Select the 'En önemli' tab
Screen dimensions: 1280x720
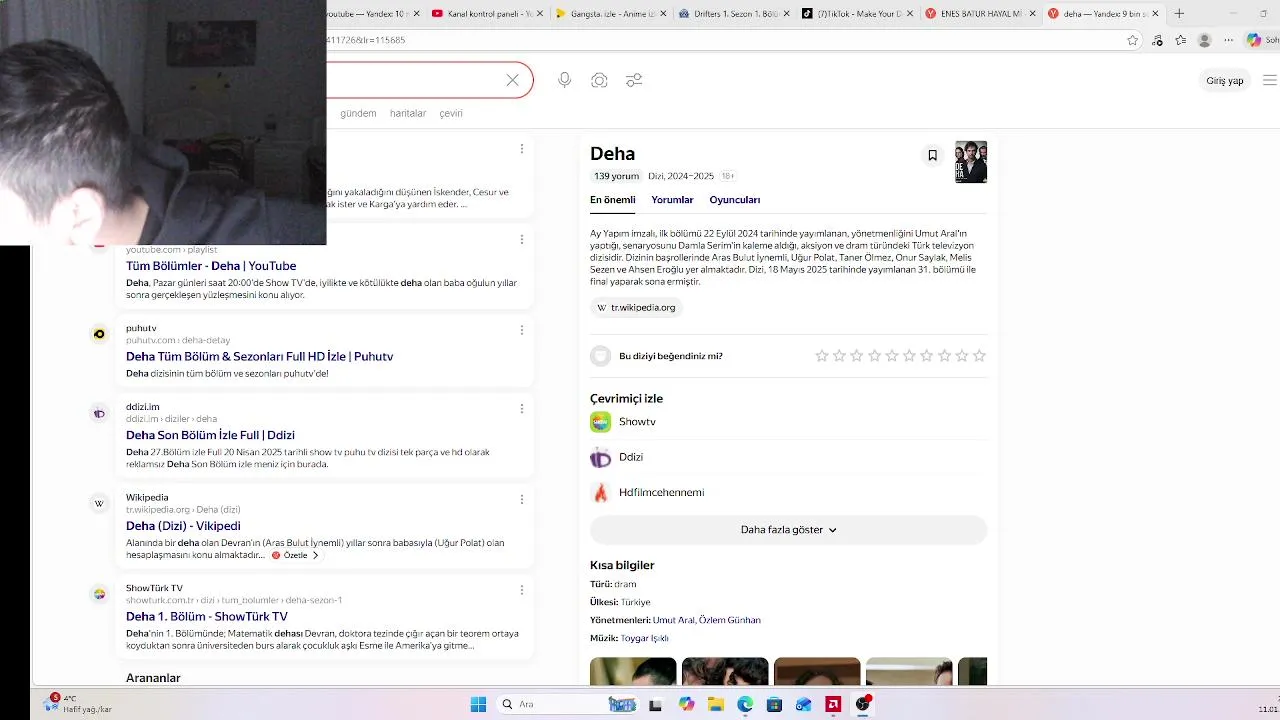612,200
